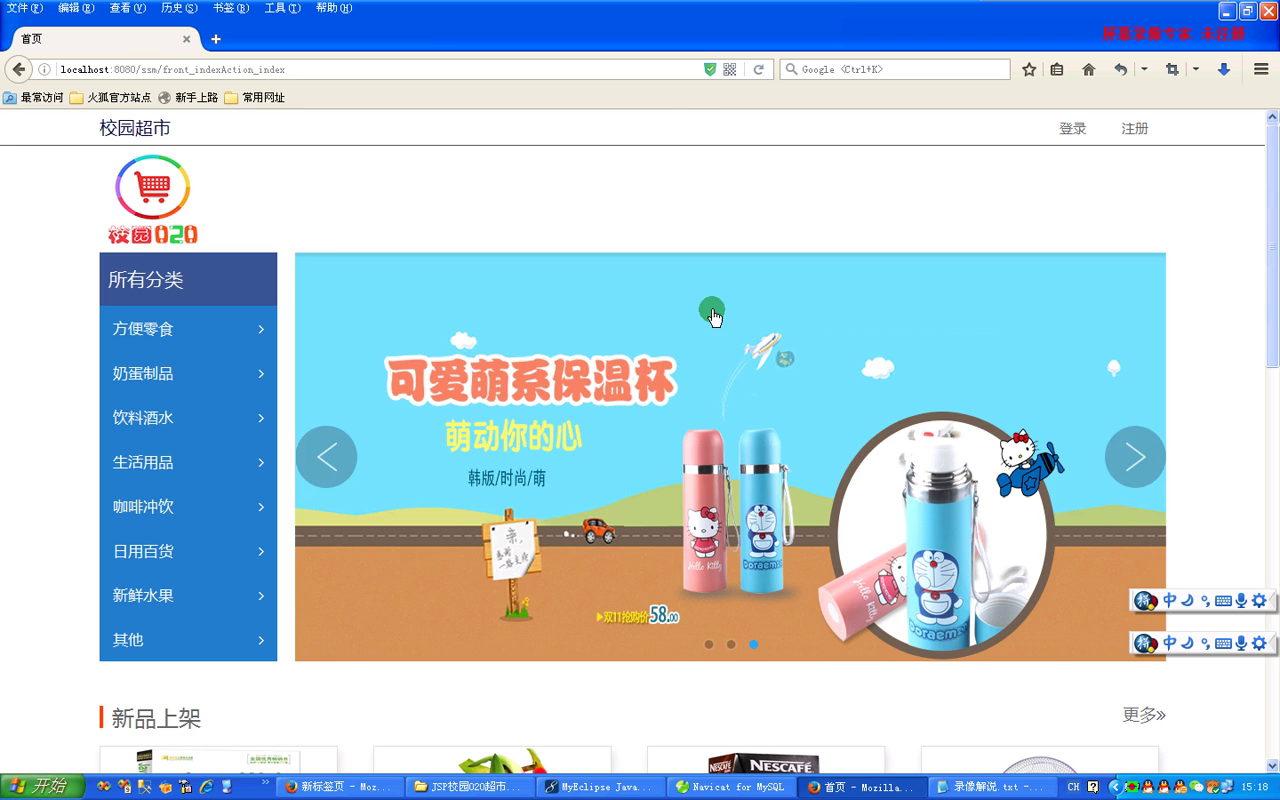Focus the Google search box

(x=895, y=70)
